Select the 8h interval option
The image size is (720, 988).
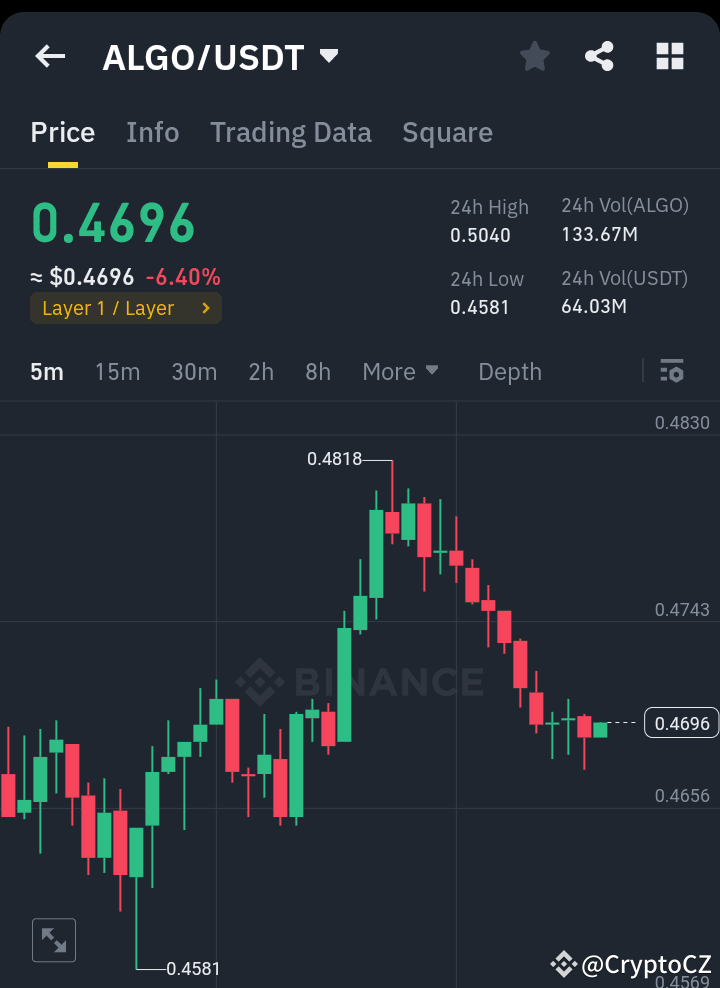point(317,371)
